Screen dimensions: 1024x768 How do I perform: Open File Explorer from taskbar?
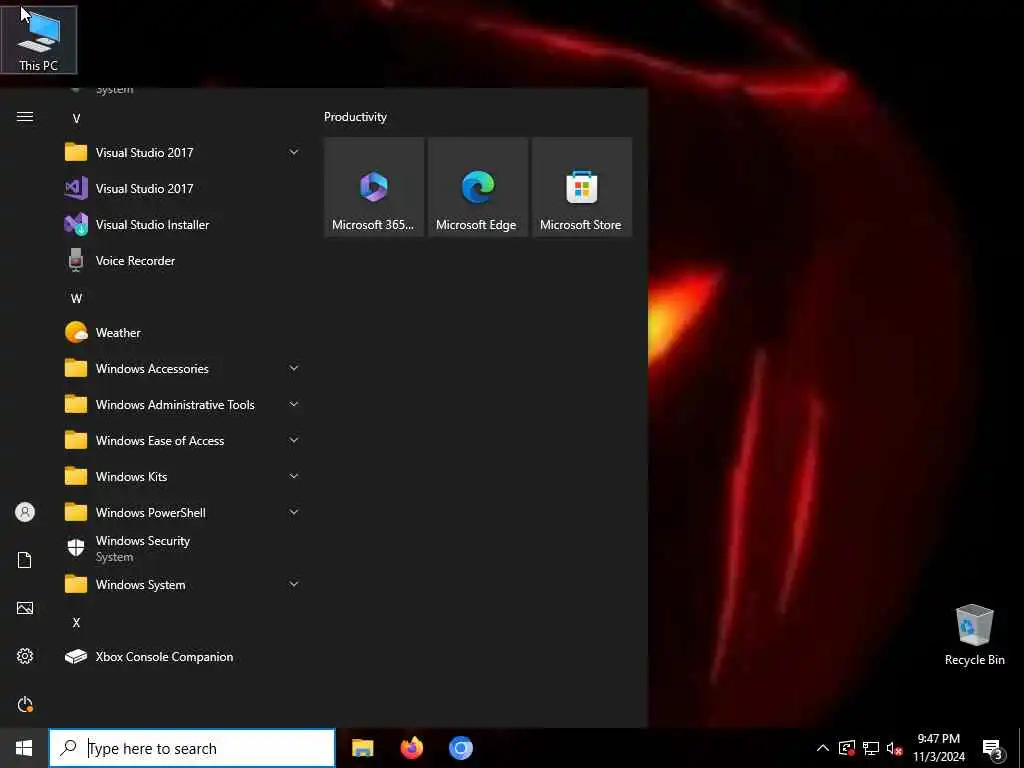pyautogui.click(x=362, y=748)
